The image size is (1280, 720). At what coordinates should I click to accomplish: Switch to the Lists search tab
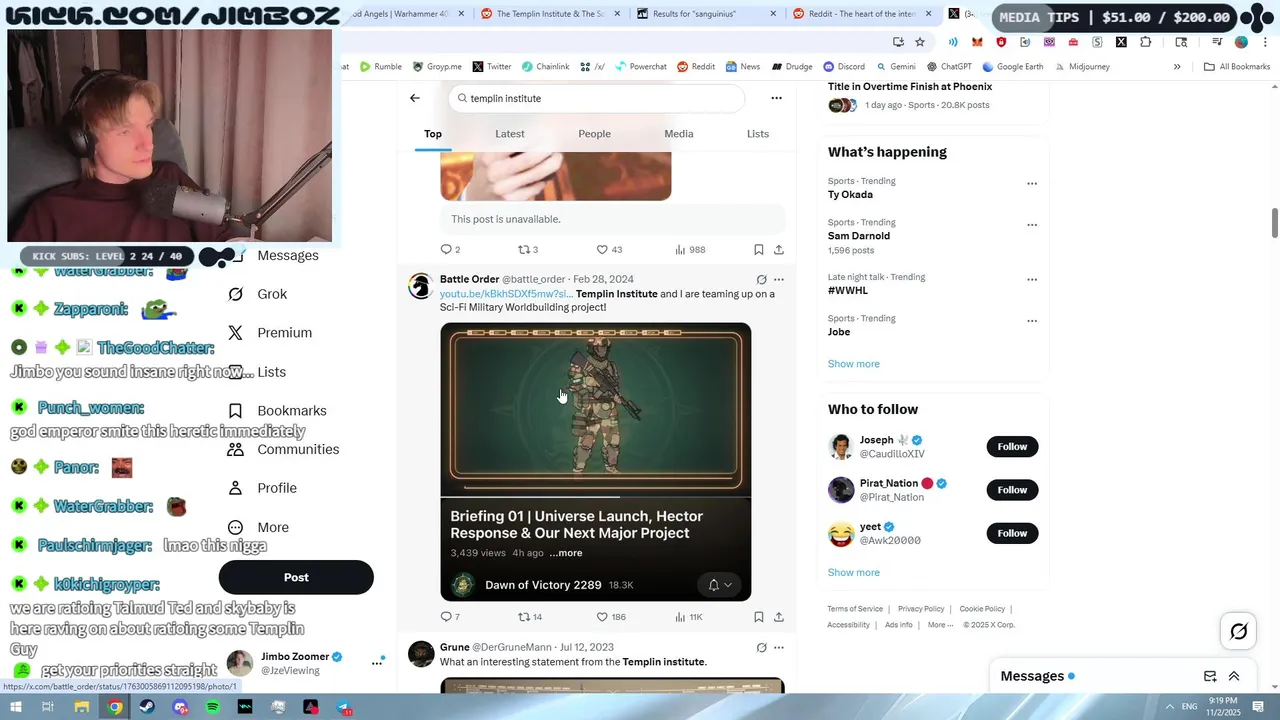point(757,134)
